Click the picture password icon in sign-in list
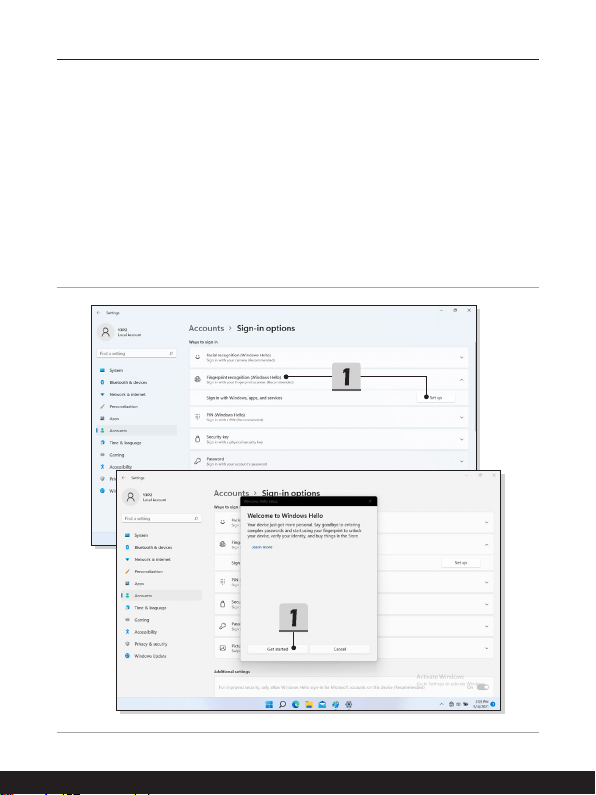 point(222,648)
